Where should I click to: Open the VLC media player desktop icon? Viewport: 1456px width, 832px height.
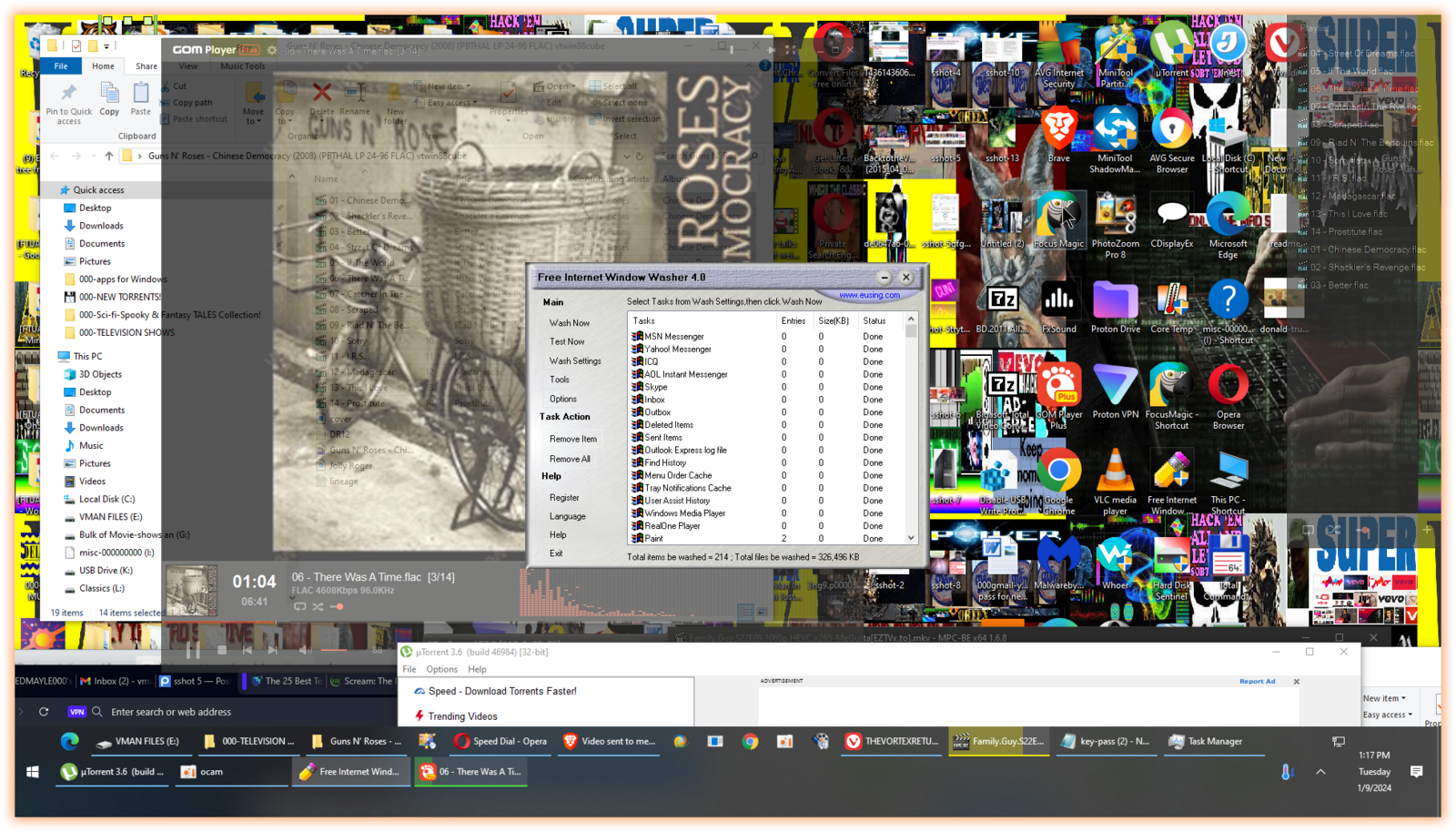click(x=1115, y=482)
